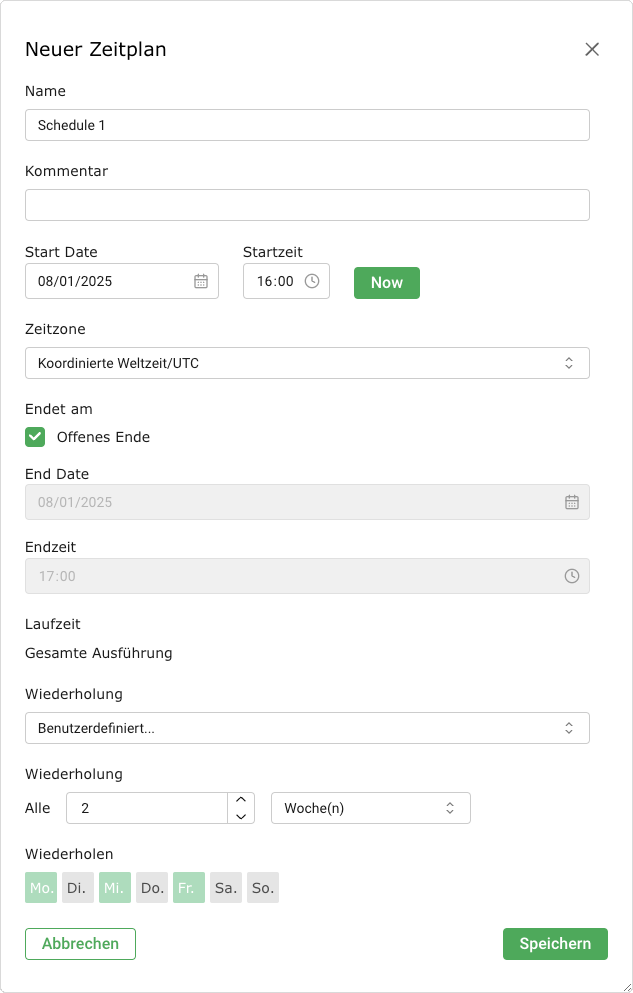Disable Friday (Fr.) repeat day

tap(189, 888)
